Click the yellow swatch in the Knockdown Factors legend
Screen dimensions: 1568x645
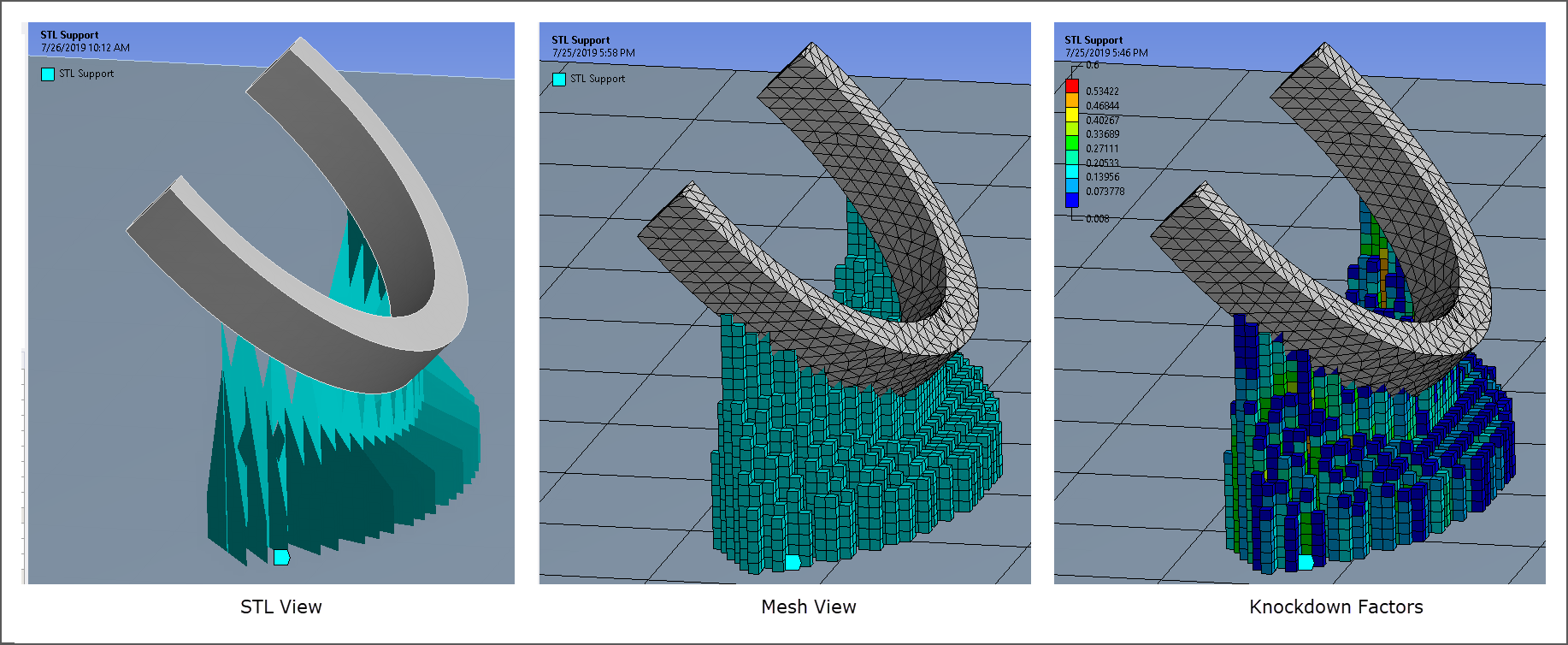(1072, 115)
